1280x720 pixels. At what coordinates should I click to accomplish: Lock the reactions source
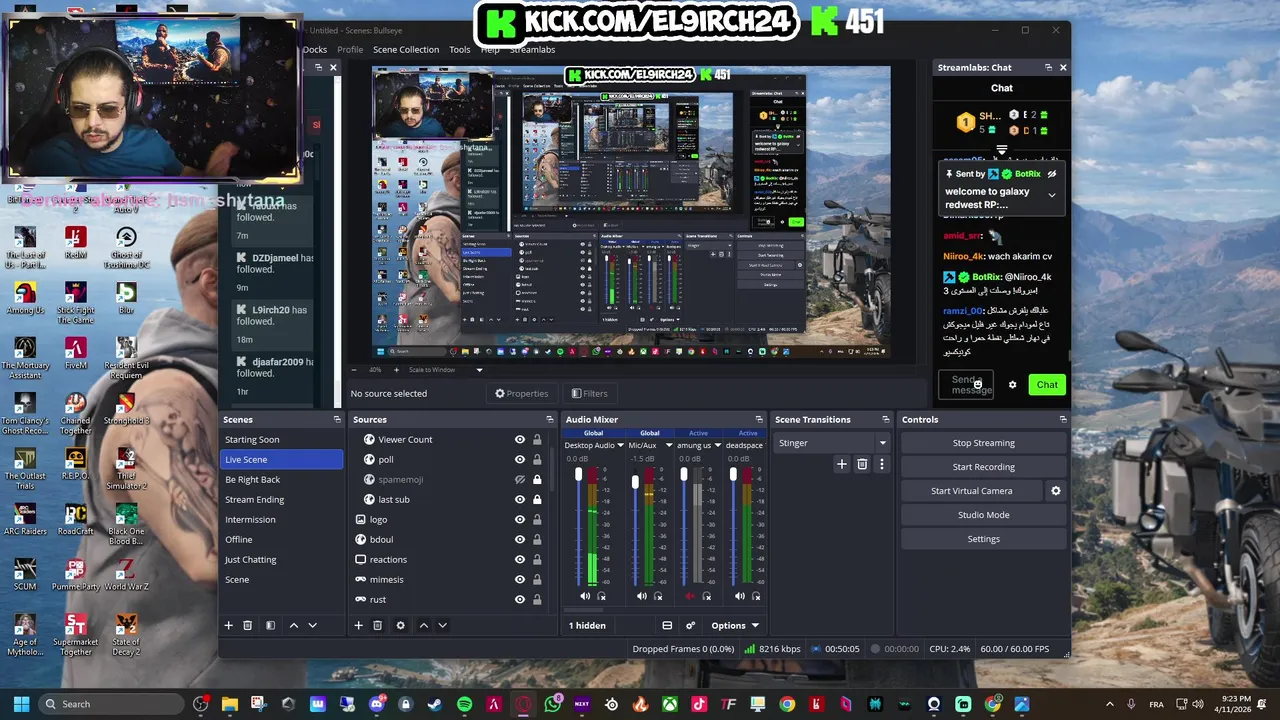coord(537,559)
